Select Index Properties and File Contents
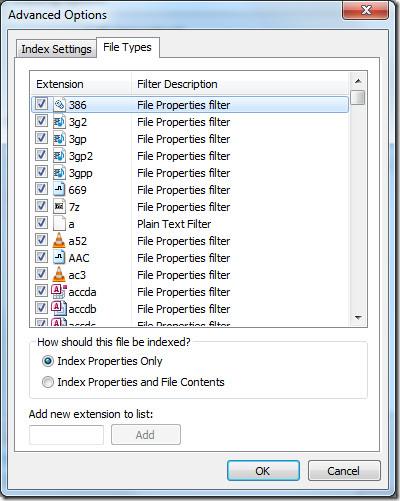The height and width of the screenshot is (501, 400). point(133,382)
